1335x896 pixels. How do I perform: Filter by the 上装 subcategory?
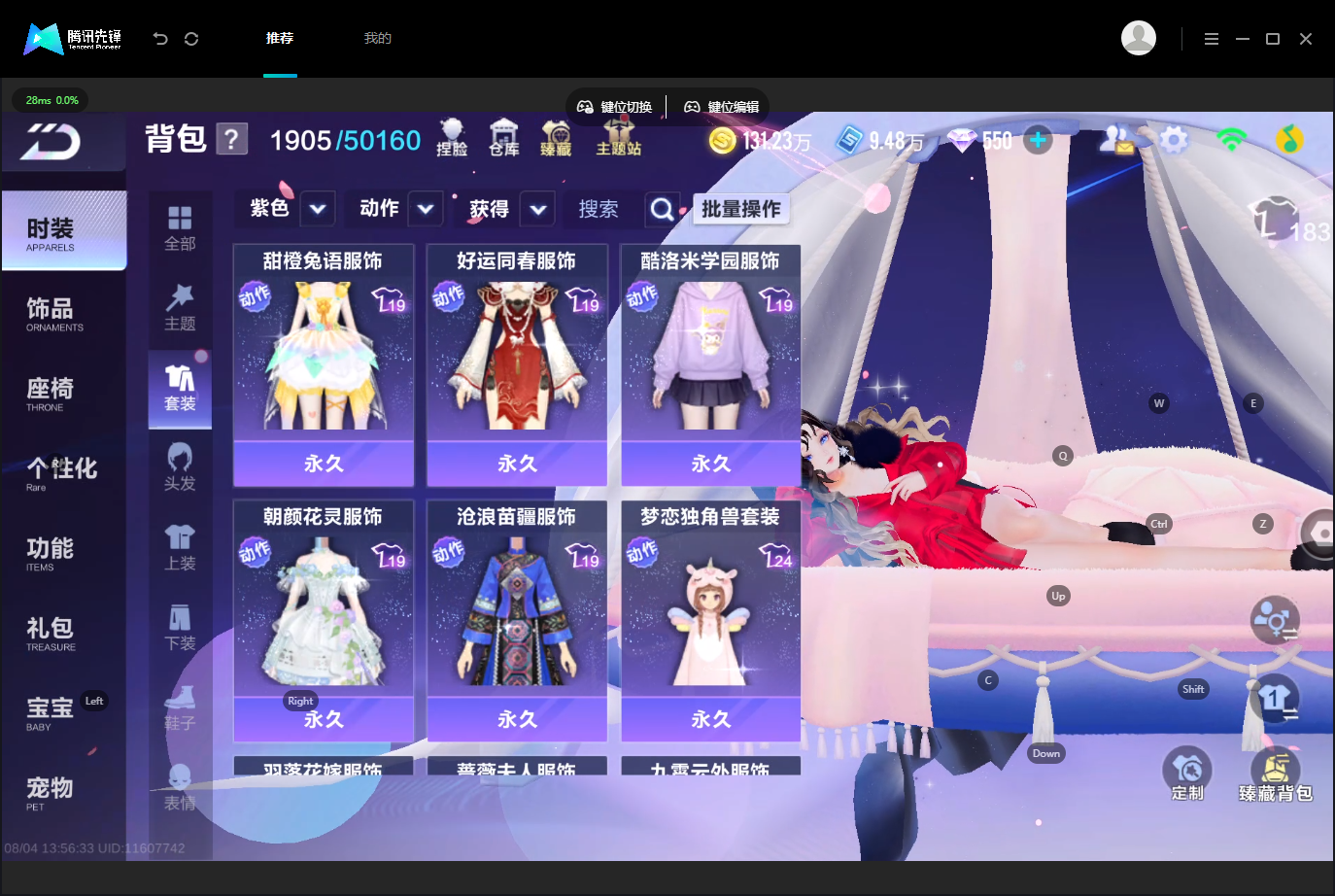pyautogui.click(x=180, y=548)
